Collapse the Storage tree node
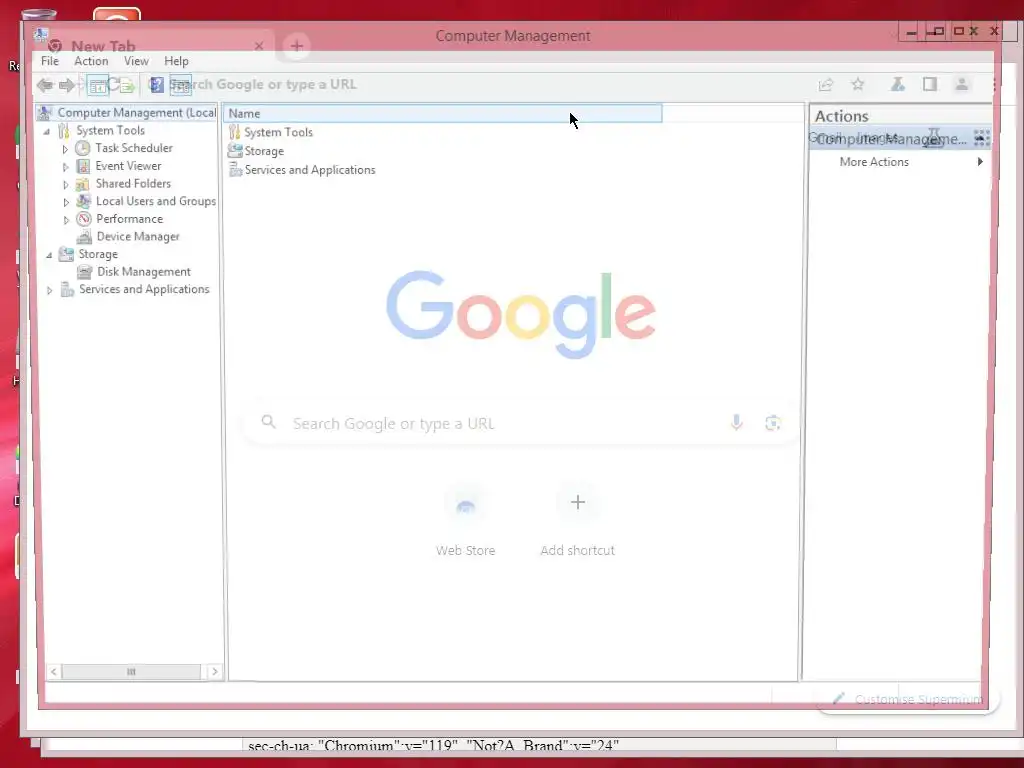Viewport: 1024px width, 768px height. [x=49, y=255]
